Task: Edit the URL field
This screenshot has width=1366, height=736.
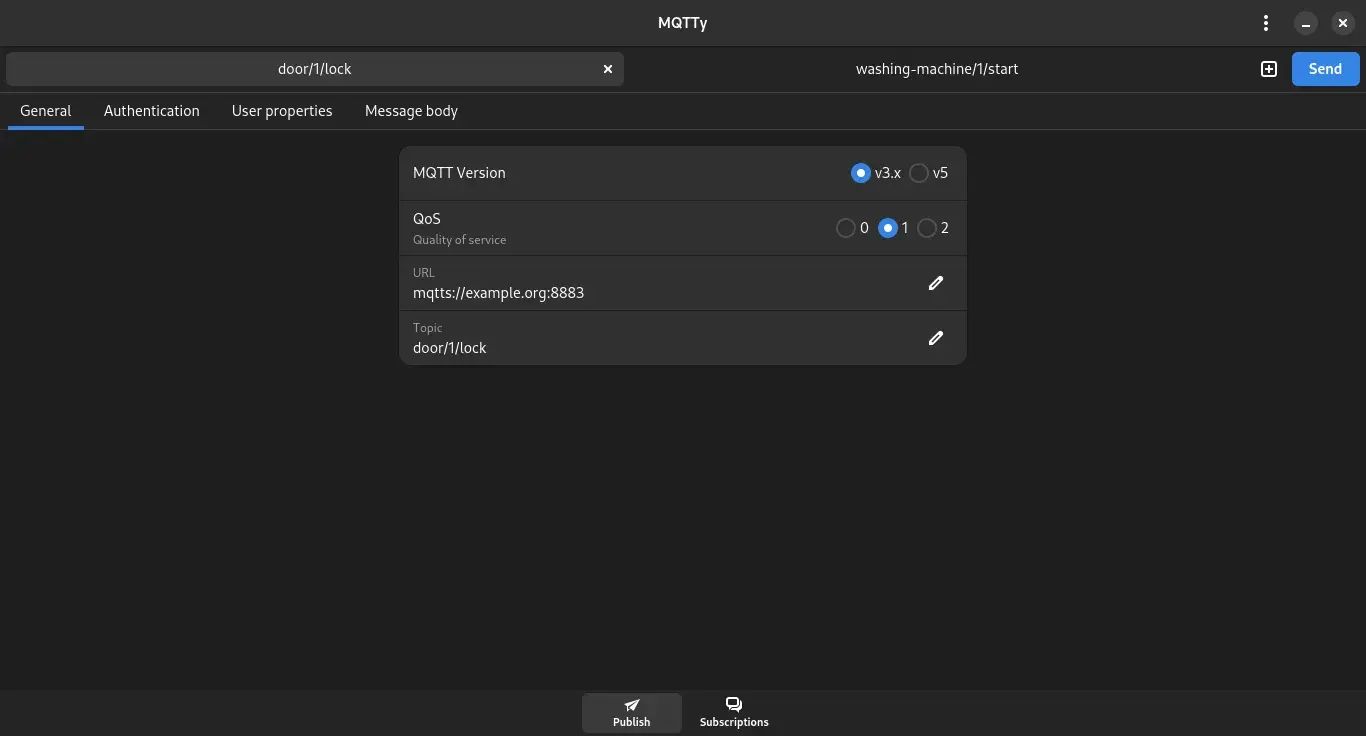Action: tap(936, 283)
